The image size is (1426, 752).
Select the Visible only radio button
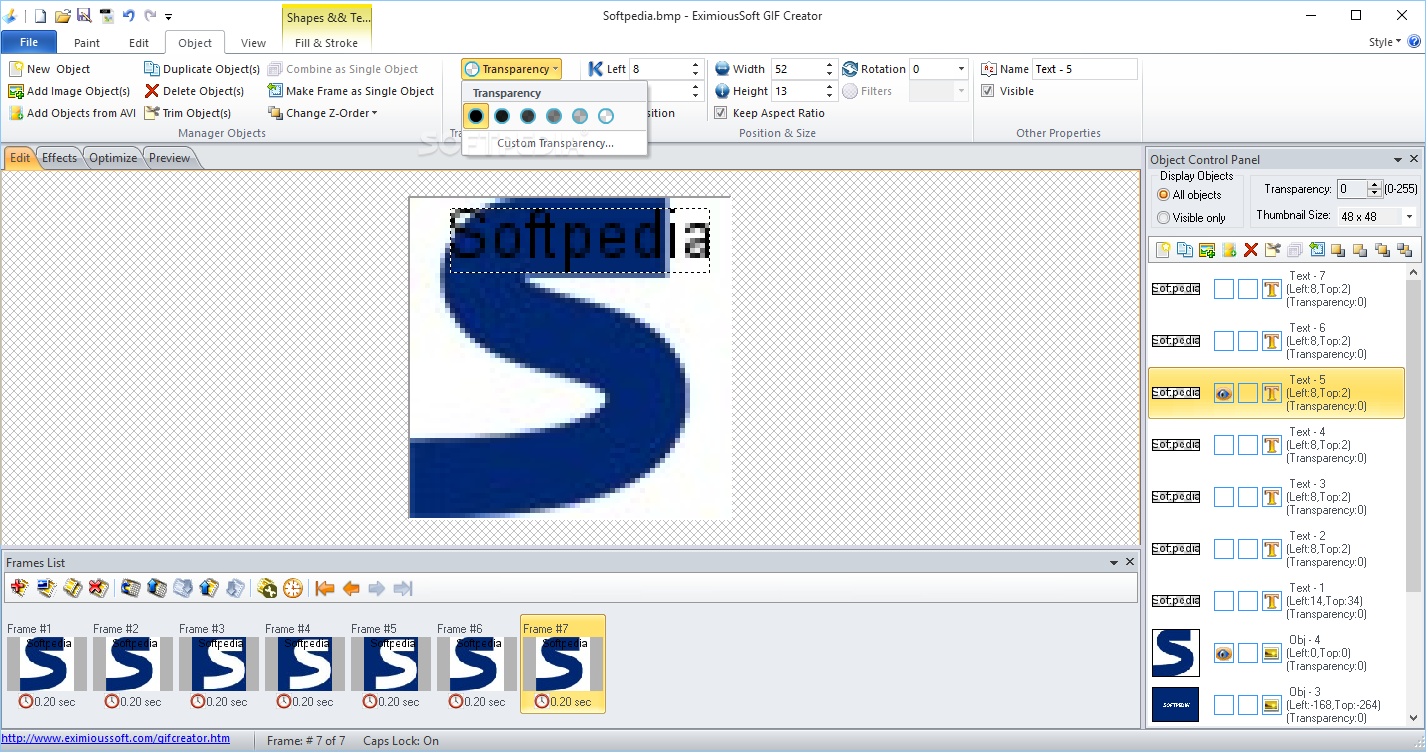click(x=1163, y=217)
